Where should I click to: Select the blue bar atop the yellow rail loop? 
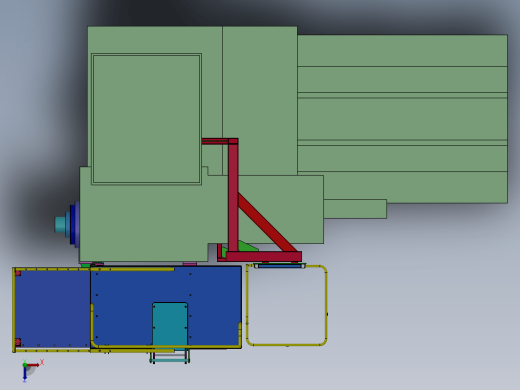point(280,266)
